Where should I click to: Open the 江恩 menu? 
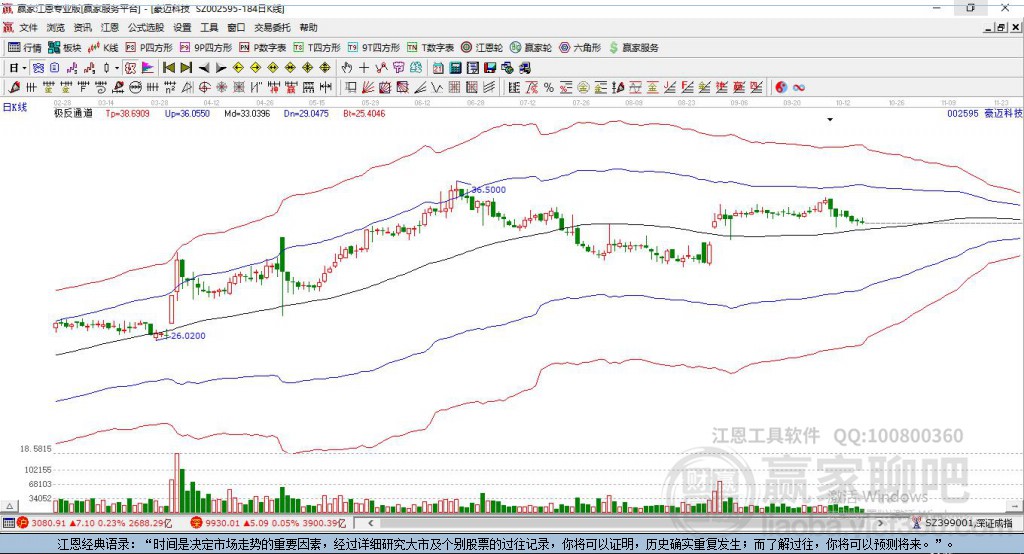coord(110,27)
